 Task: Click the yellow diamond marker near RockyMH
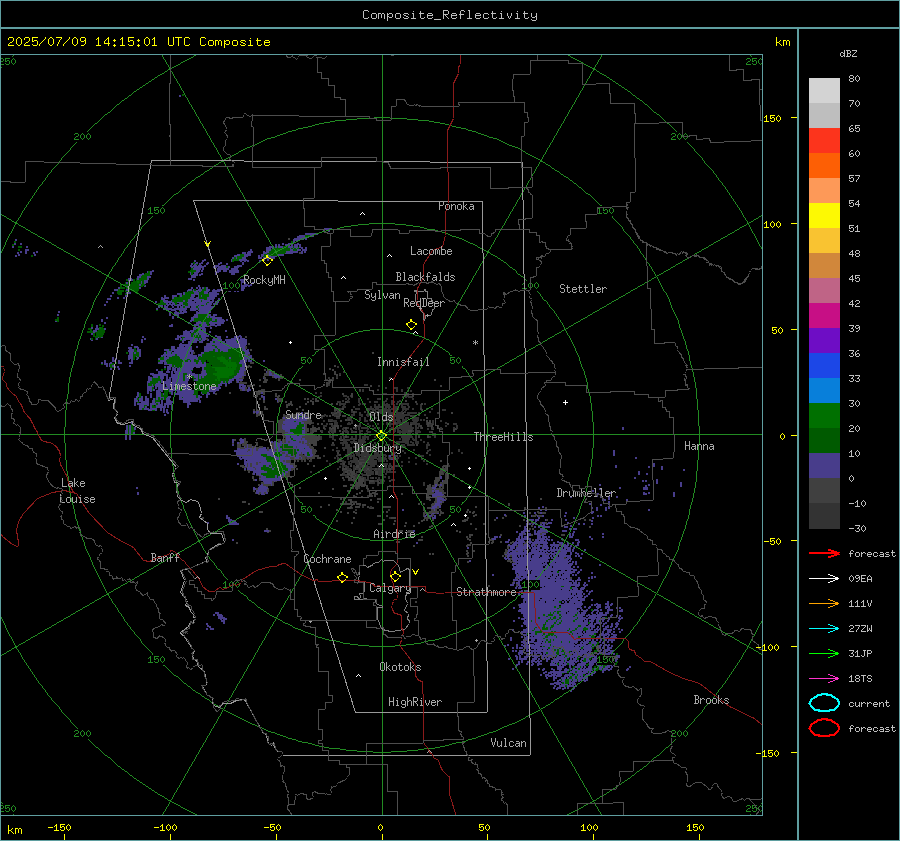click(x=267, y=261)
